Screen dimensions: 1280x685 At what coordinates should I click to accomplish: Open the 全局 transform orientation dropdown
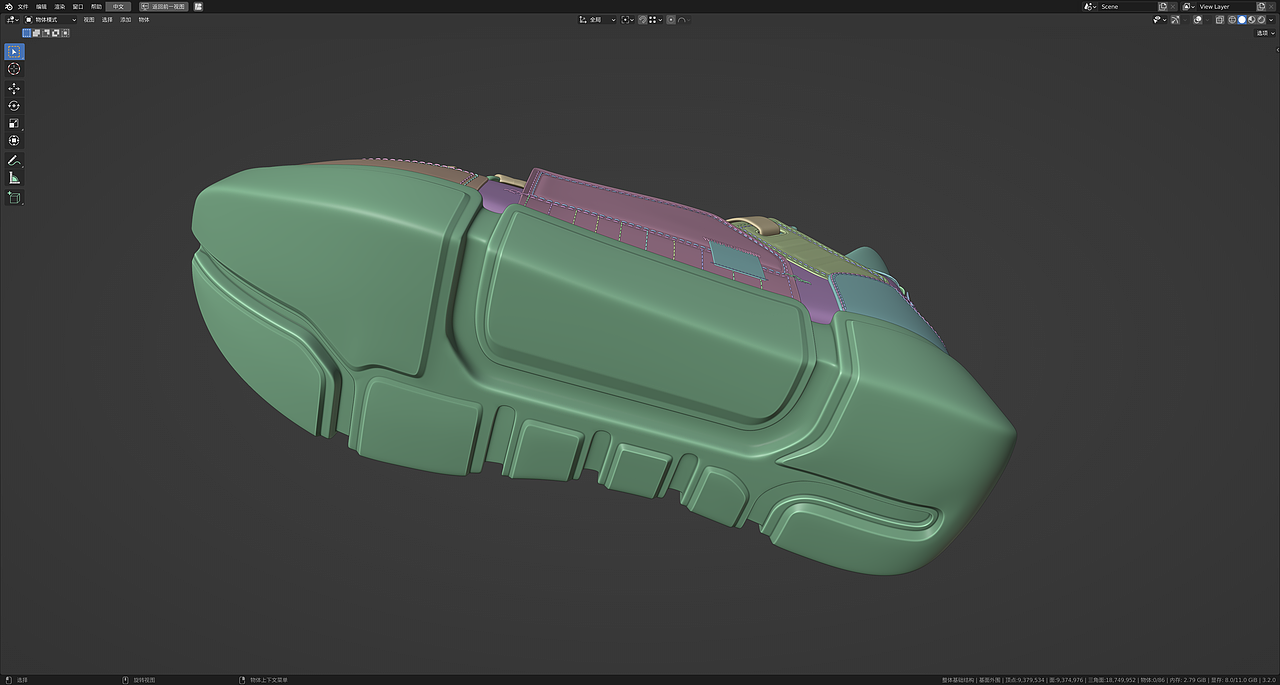[x=597, y=19]
